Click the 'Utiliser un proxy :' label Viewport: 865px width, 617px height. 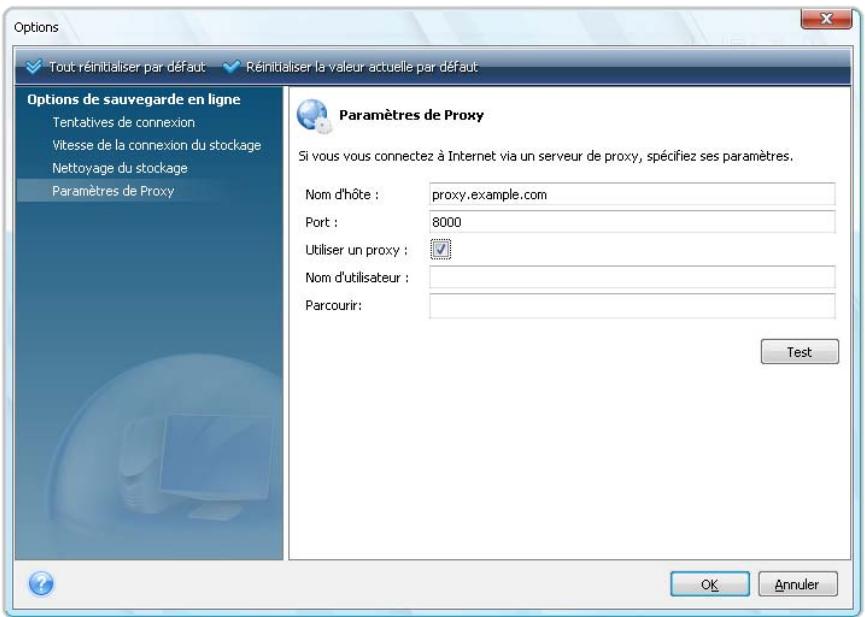click(x=356, y=250)
